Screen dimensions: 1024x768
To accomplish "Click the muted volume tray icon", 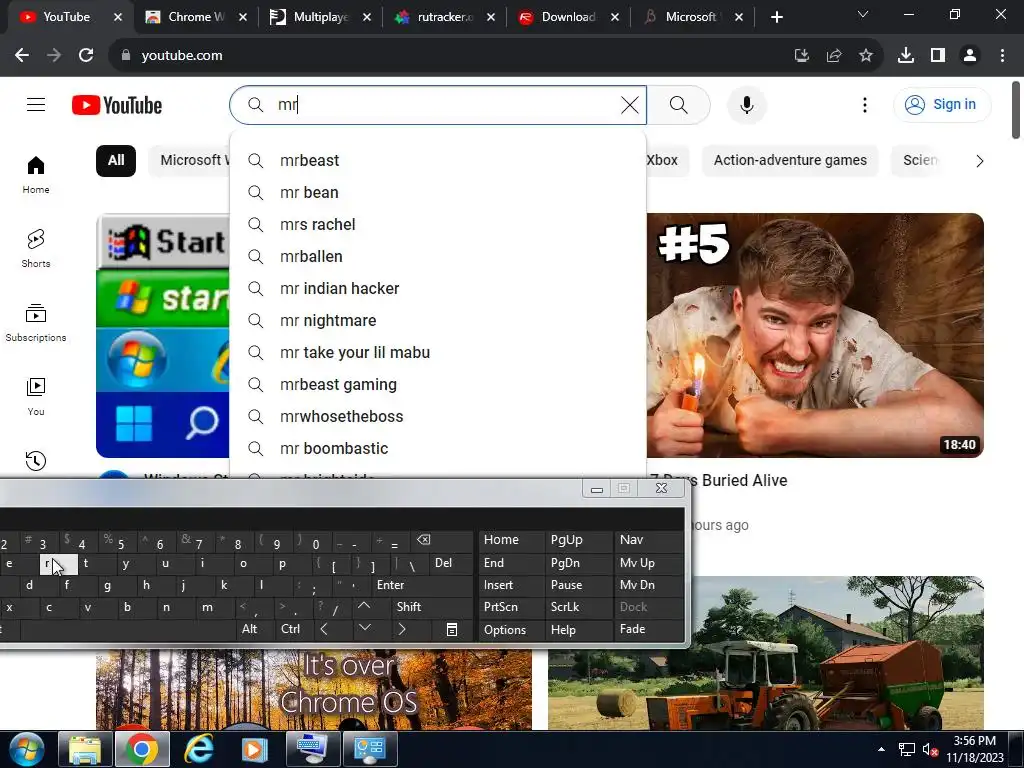I will (x=931, y=750).
